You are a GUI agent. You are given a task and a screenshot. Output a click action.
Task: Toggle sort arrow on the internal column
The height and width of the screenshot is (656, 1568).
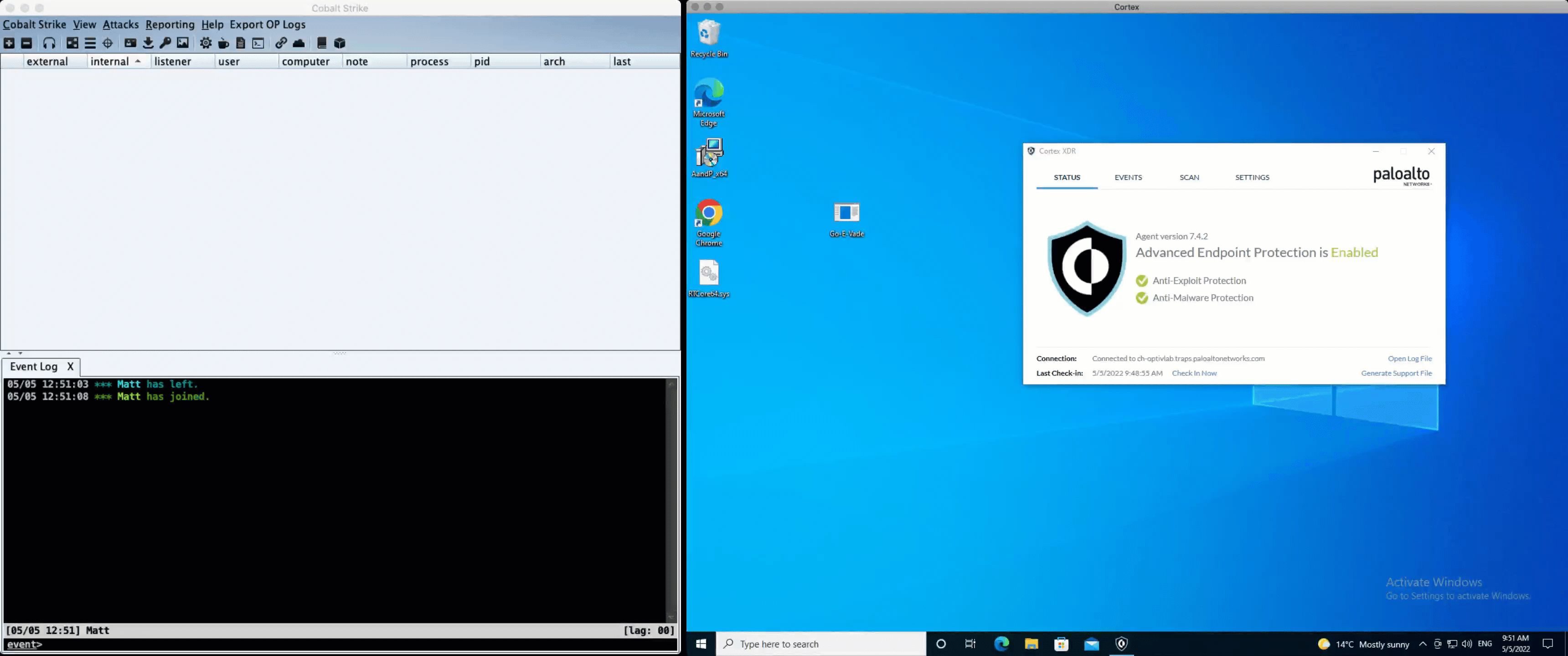pos(138,61)
